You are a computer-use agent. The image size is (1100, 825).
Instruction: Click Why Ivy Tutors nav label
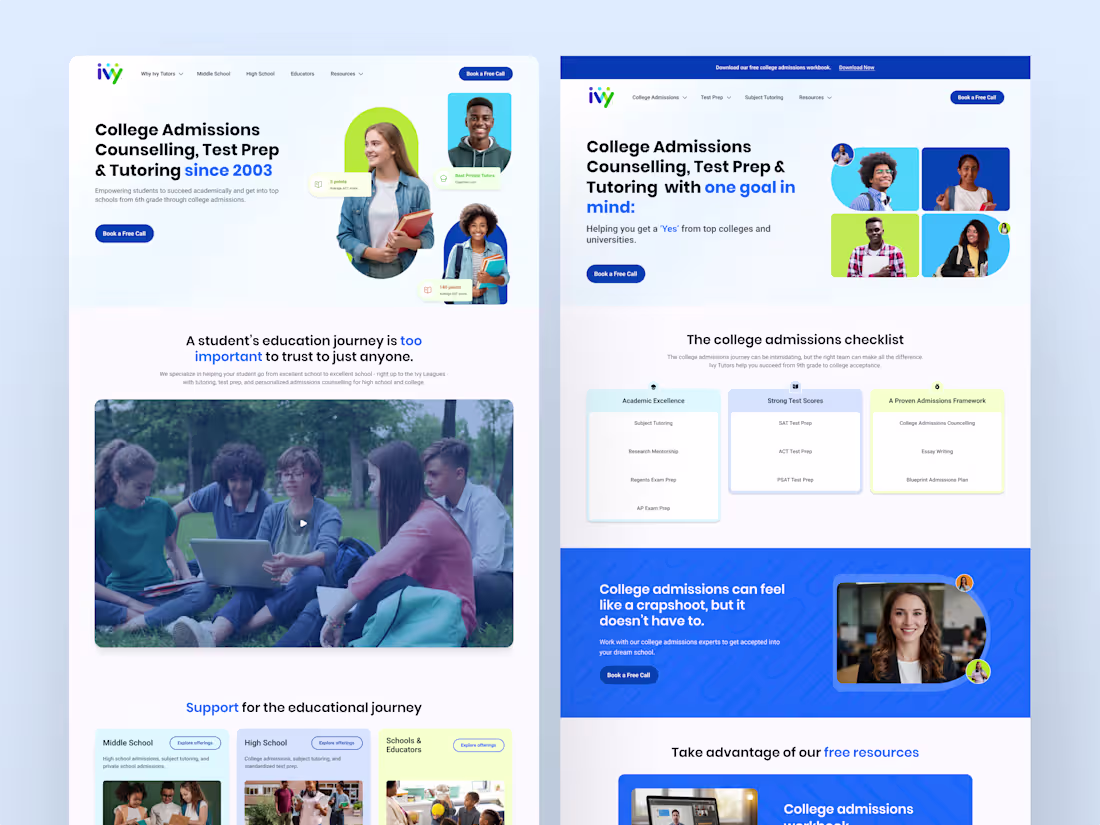tap(158, 74)
